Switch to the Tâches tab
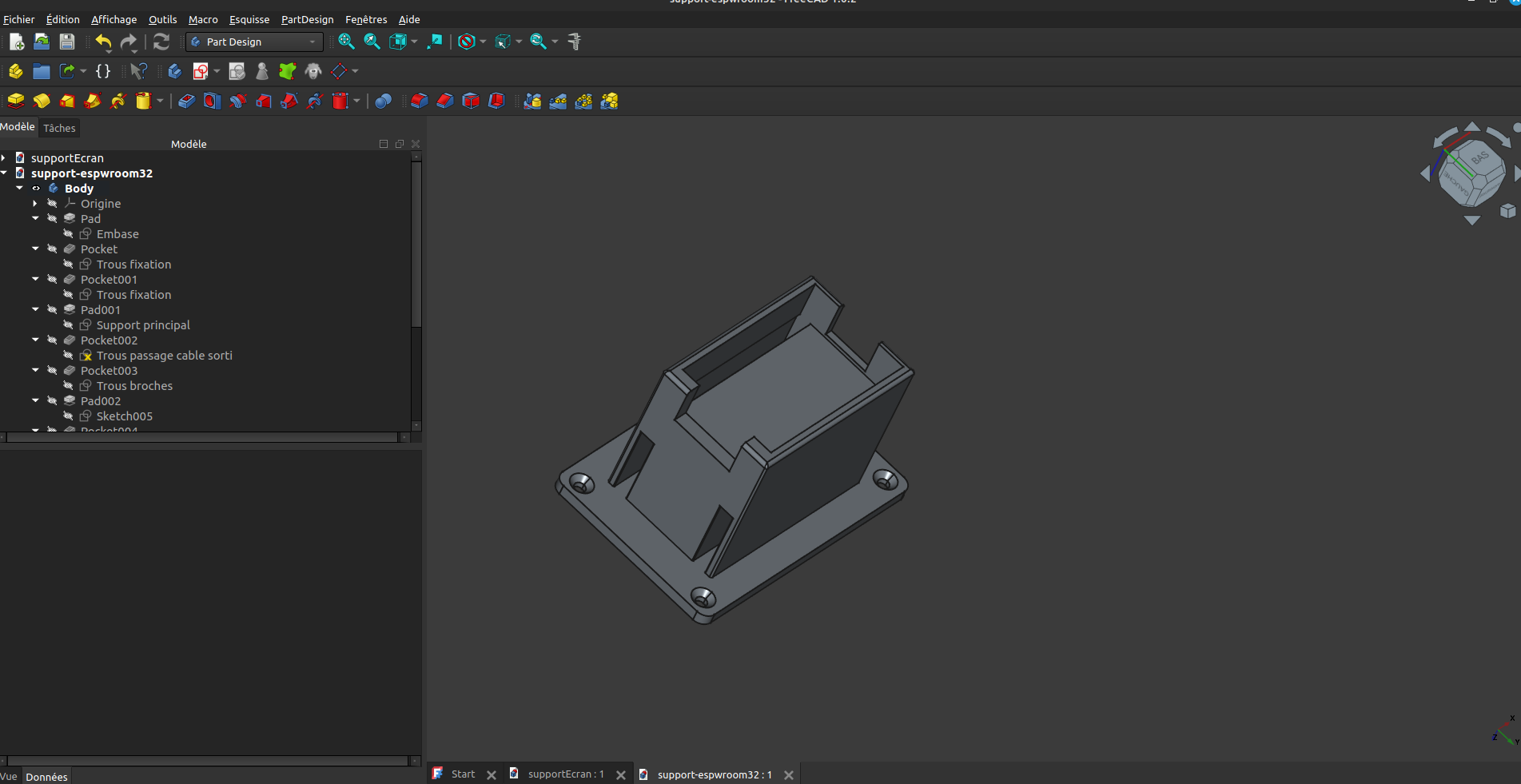Viewport: 1521px width, 784px height. click(59, 128)
